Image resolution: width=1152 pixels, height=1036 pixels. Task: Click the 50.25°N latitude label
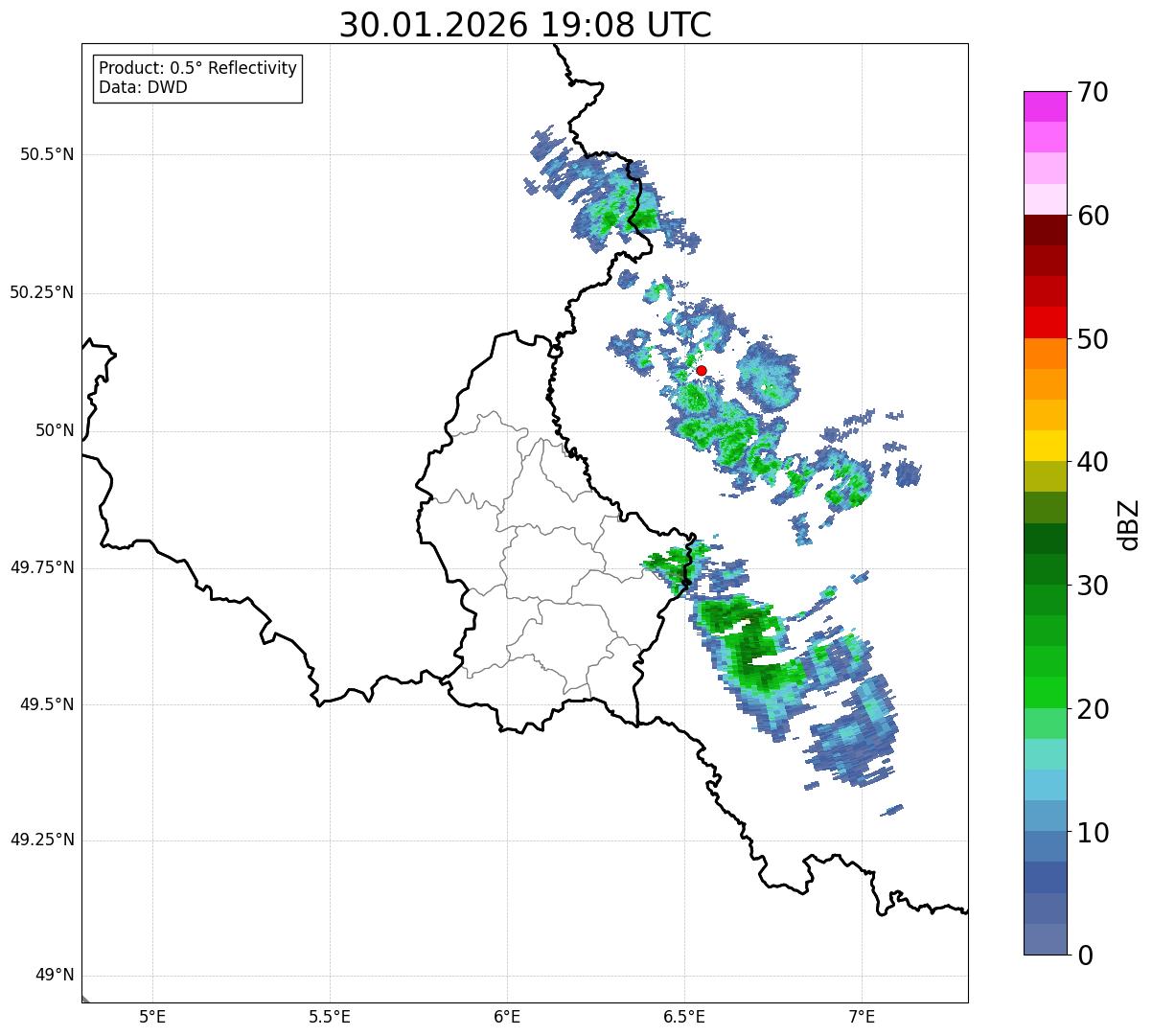point(42,292)
